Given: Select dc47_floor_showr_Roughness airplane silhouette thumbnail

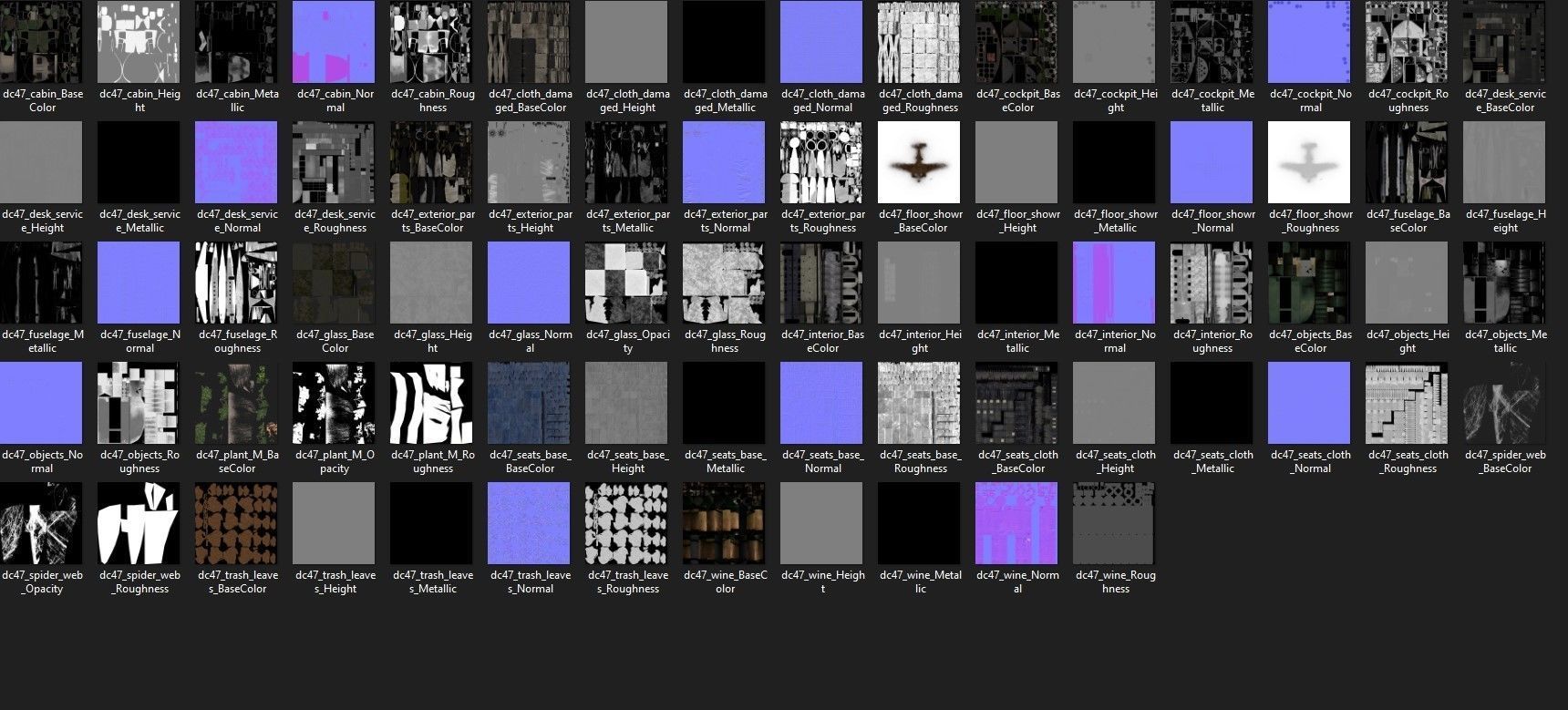Looking at the screenshot, I should tap(1310, 162).
